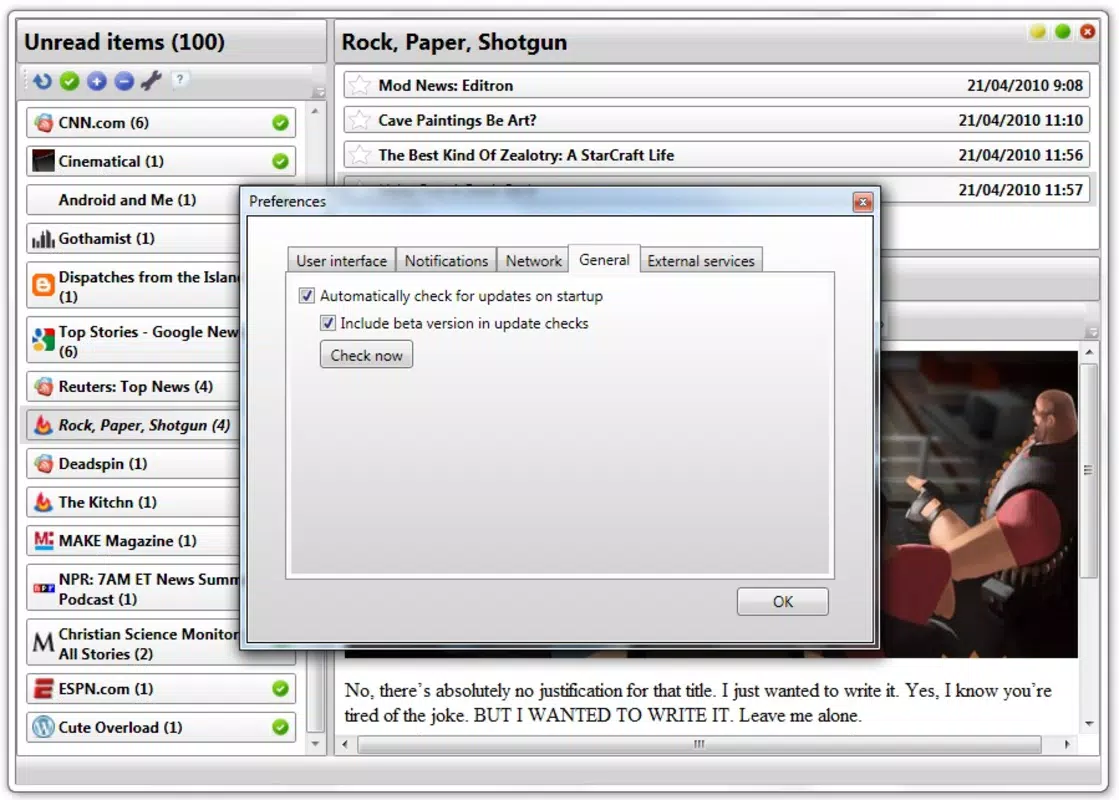Open article dated 21/04/2010 11:57
The height and width of the screenshot is (800, 1119).
point(985,190)
